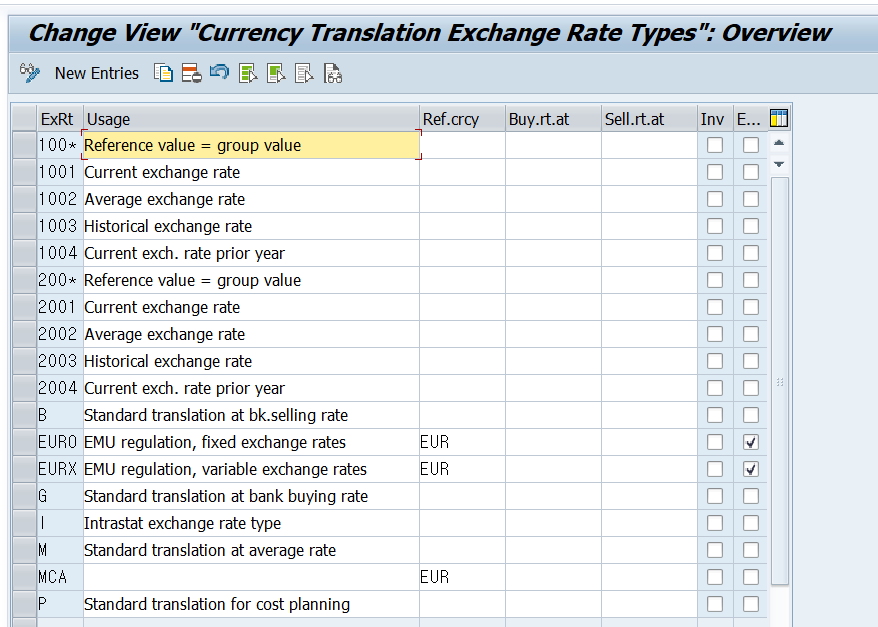The image size is (878, 627).
Task: Click the Copy As icon
Action: pos(164,73)
